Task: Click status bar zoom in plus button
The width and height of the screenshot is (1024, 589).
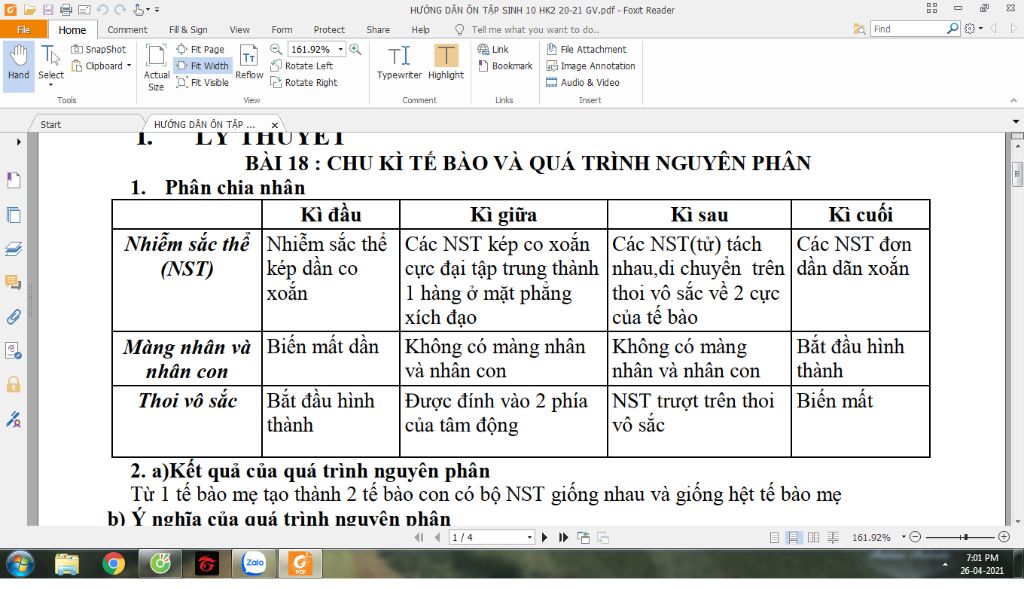Action: pos(1004,537)
